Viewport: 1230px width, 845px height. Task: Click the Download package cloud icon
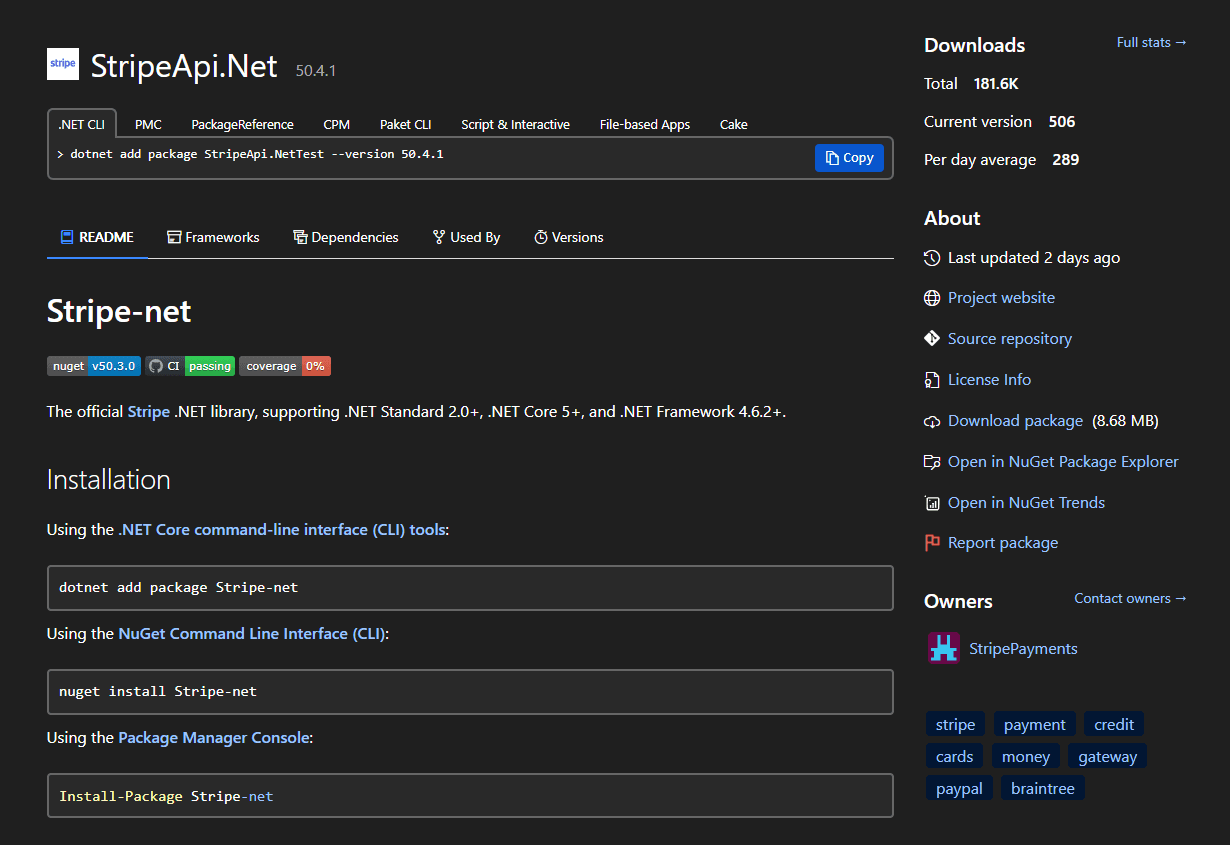(932, 421)
